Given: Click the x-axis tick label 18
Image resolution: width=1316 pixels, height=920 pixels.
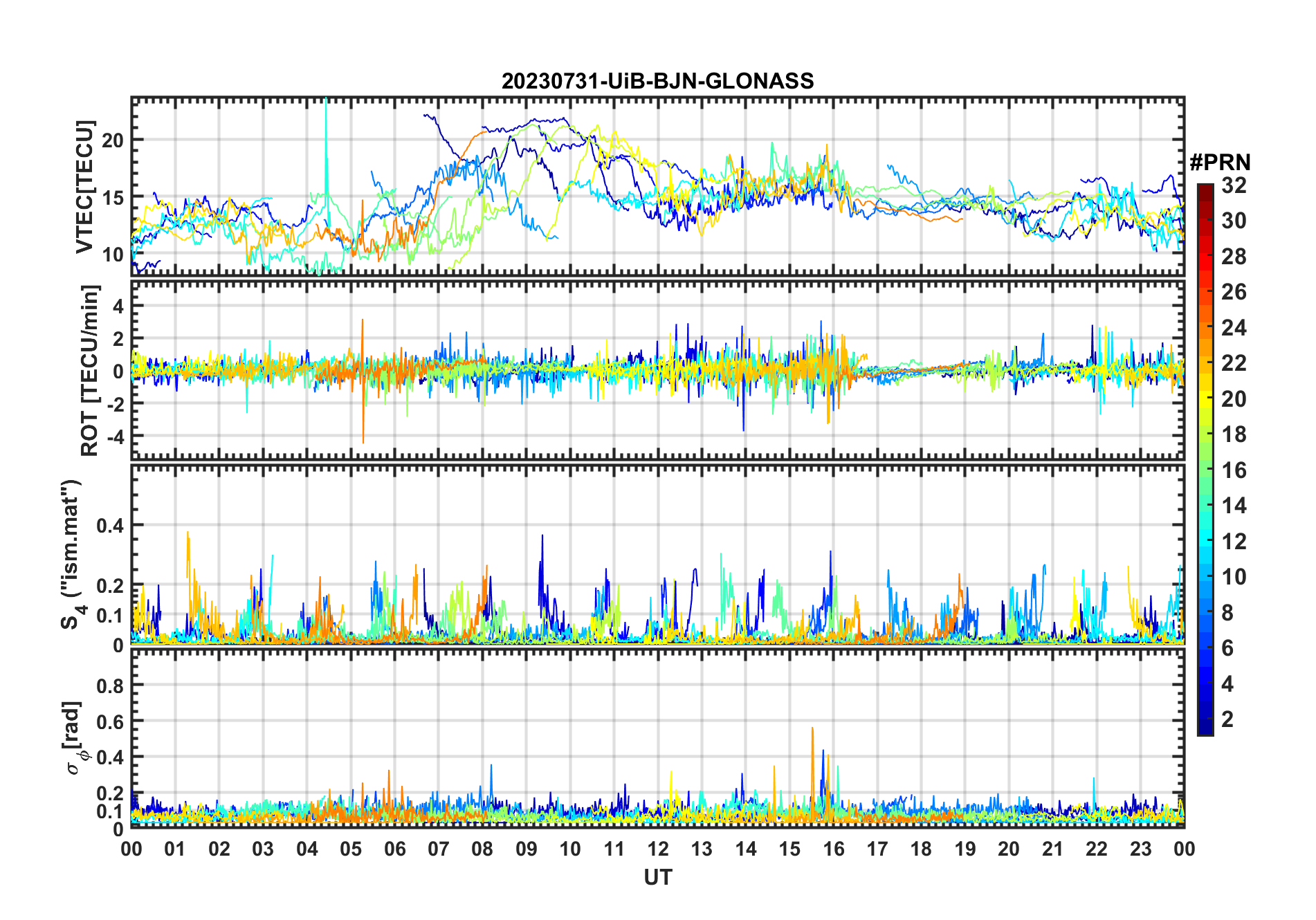Looking at the screenshot, I should (x=921, y=849).
